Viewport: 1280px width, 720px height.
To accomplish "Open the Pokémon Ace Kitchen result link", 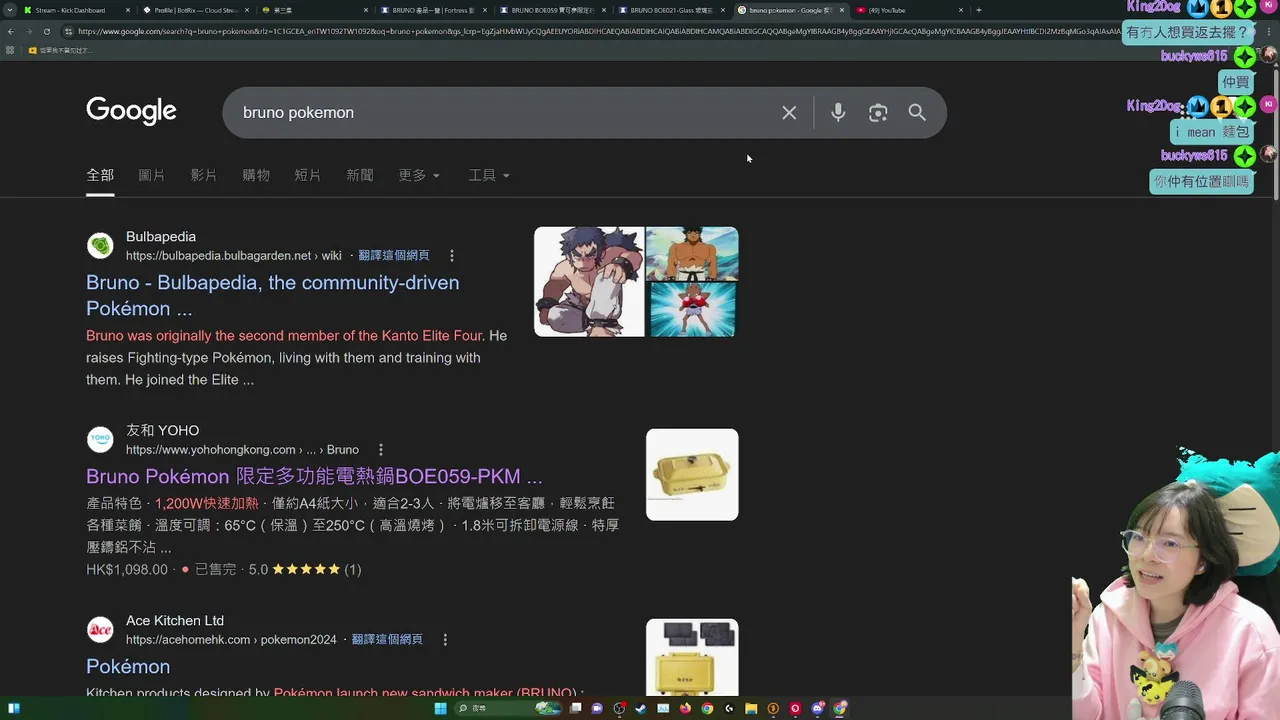I will (x=128, y=666).
